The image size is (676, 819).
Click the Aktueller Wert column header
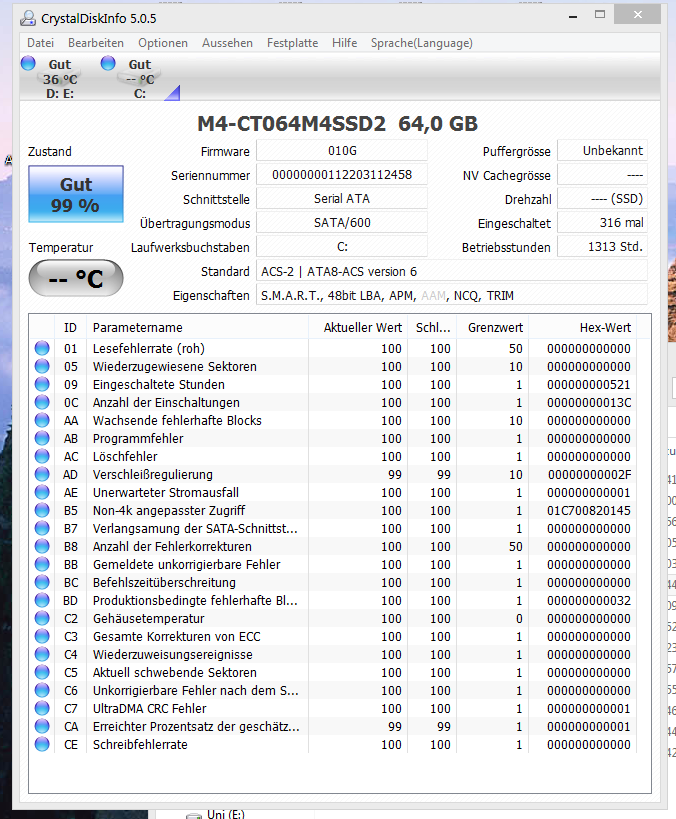click(358, 327)
